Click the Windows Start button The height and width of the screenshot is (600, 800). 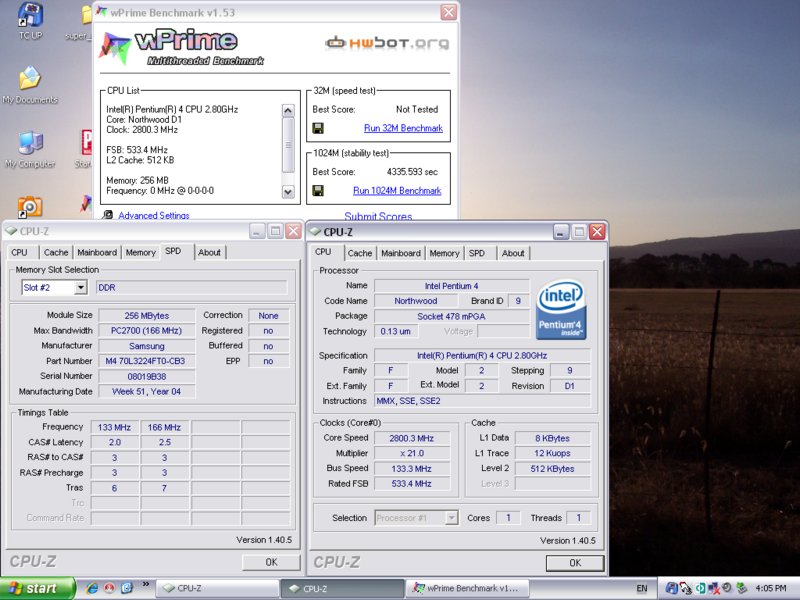click(38, 588)
